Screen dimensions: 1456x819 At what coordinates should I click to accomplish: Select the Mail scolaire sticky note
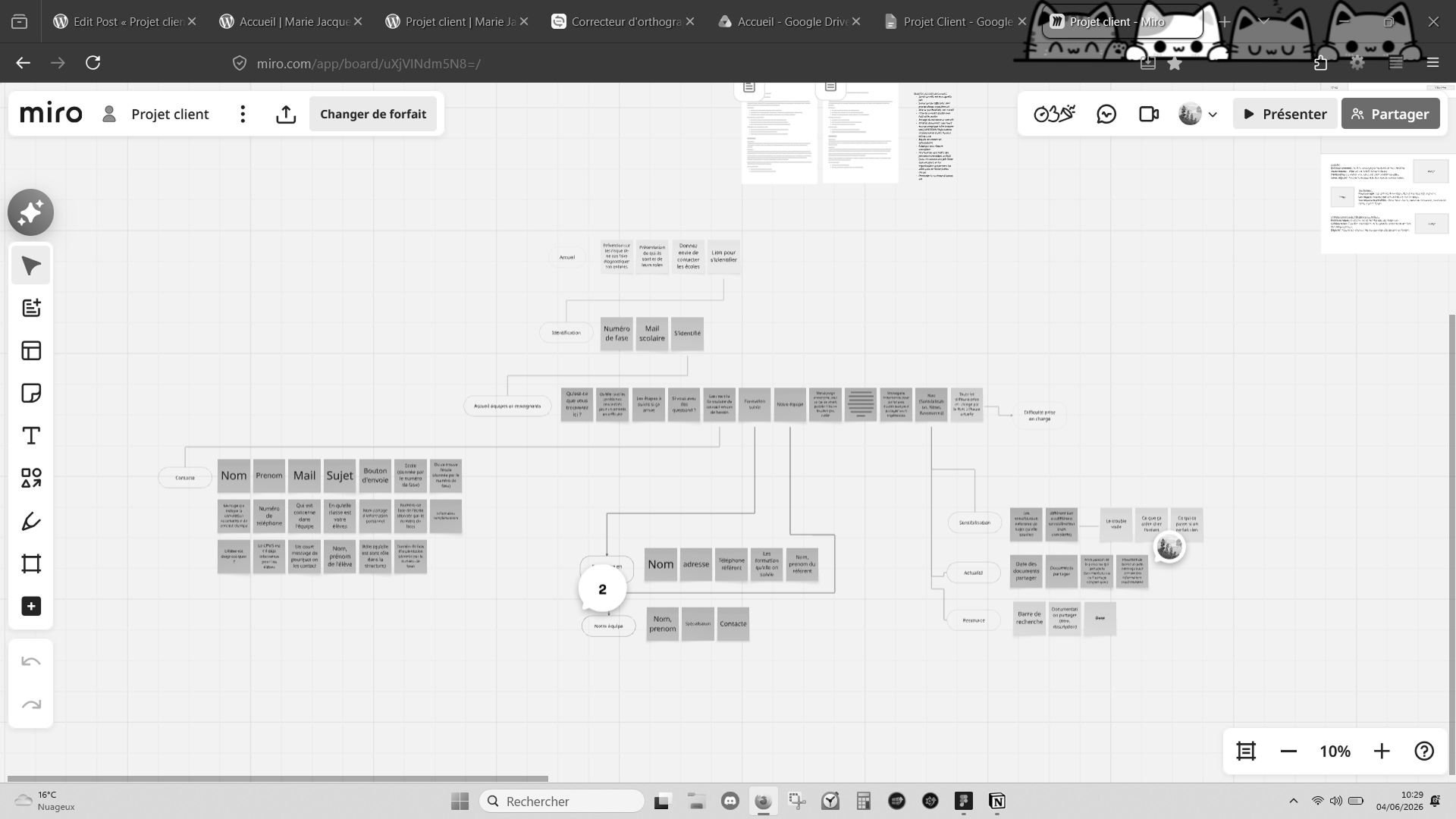652,334
